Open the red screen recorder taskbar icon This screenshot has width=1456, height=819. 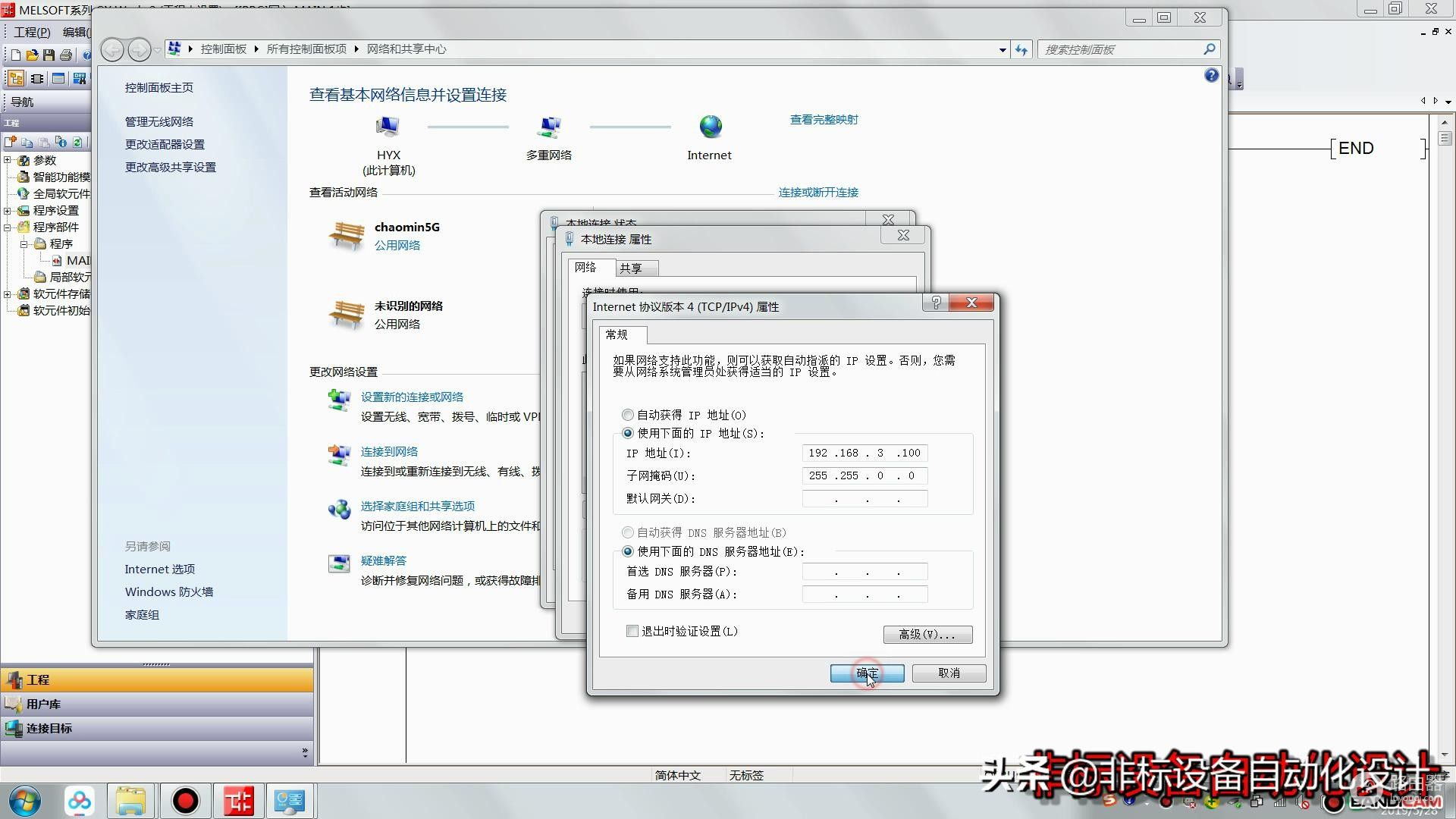[x=185, y=801]
